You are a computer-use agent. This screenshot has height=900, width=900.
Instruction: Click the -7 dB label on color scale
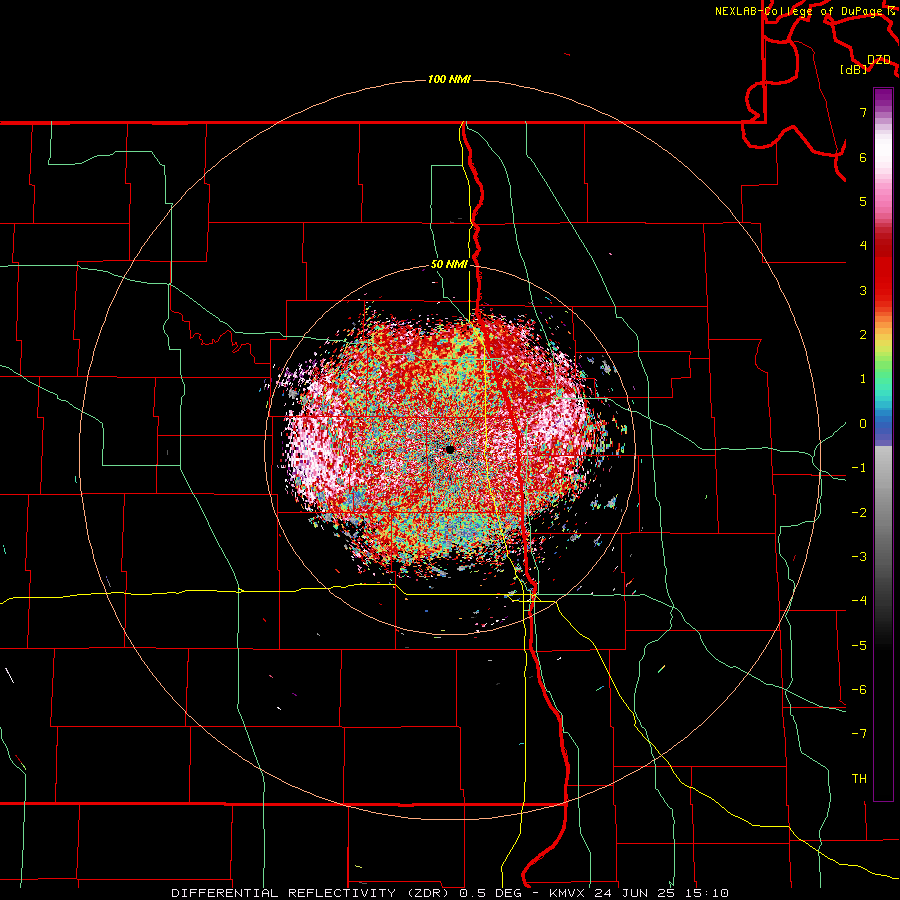pos(859,734)
